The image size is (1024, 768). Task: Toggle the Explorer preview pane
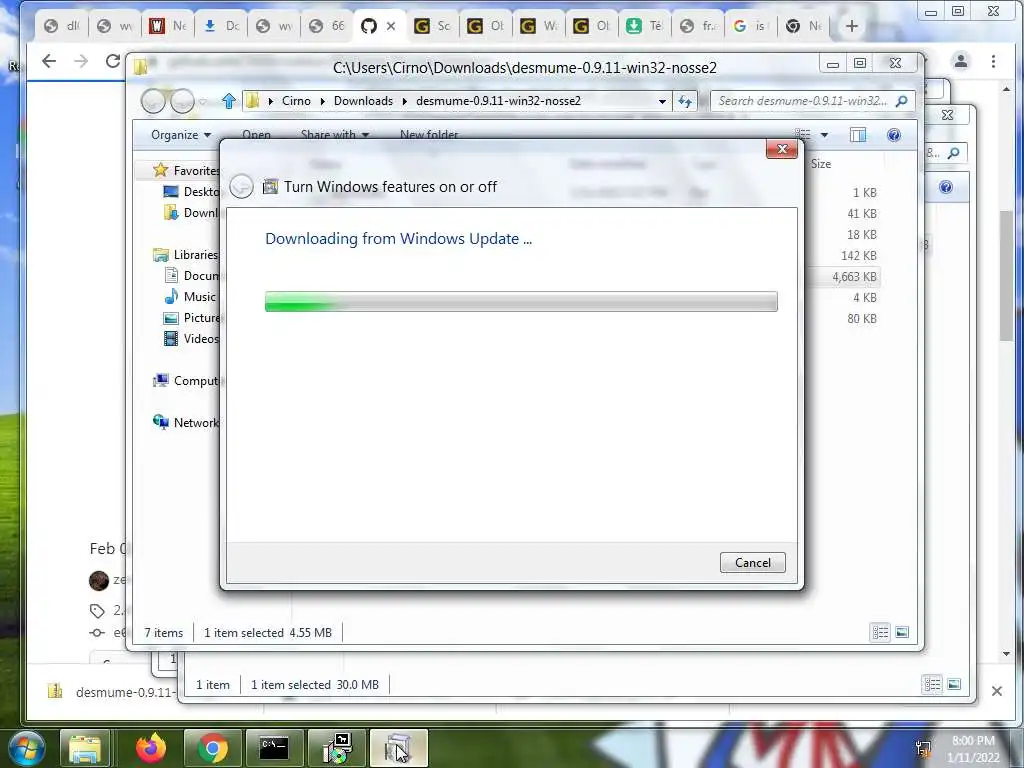tap(858, 135)
